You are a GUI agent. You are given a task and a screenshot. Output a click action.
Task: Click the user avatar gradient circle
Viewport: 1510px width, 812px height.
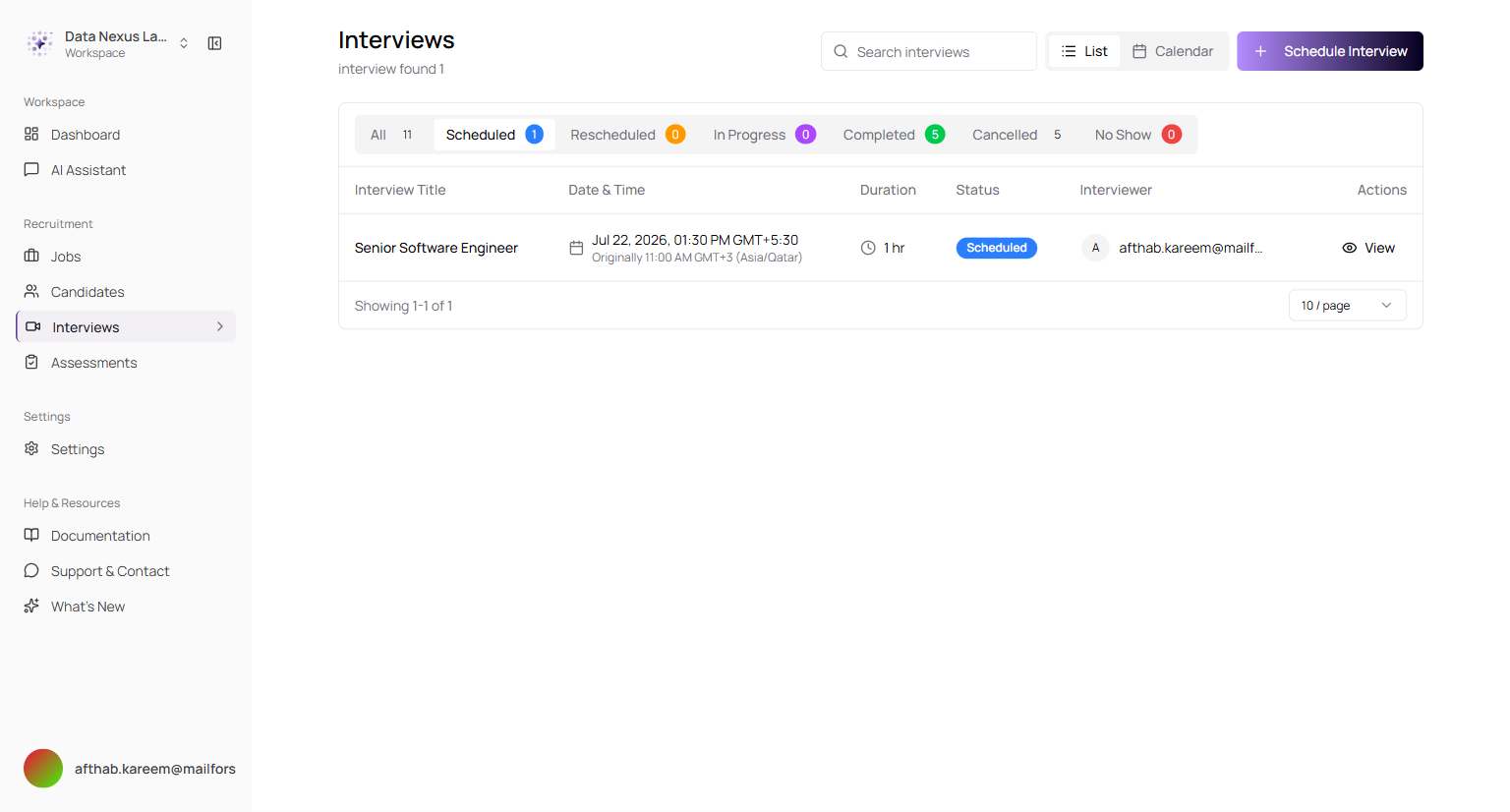coord(43,769)
